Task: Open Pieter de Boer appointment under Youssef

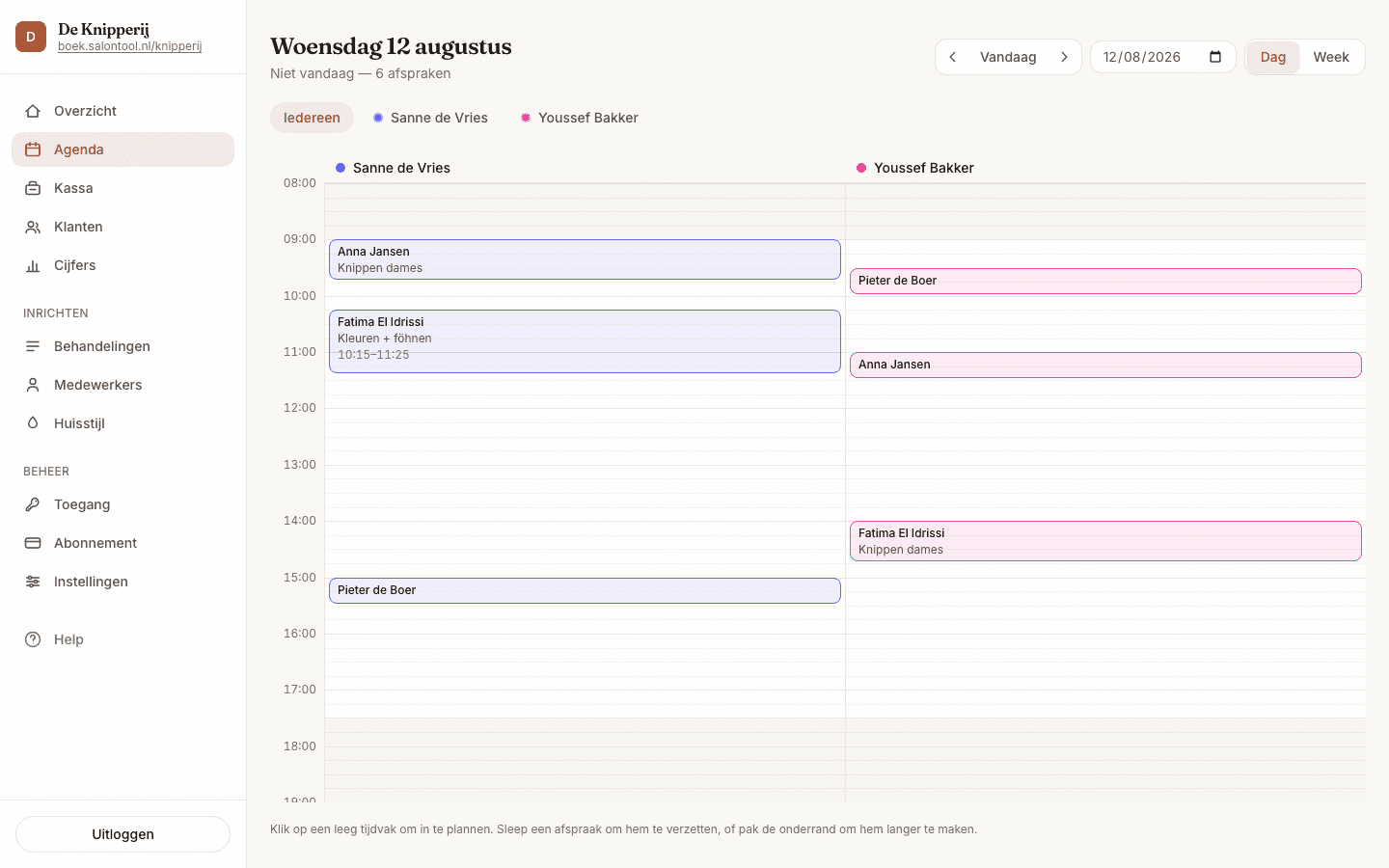Action: click(1105, 281)
